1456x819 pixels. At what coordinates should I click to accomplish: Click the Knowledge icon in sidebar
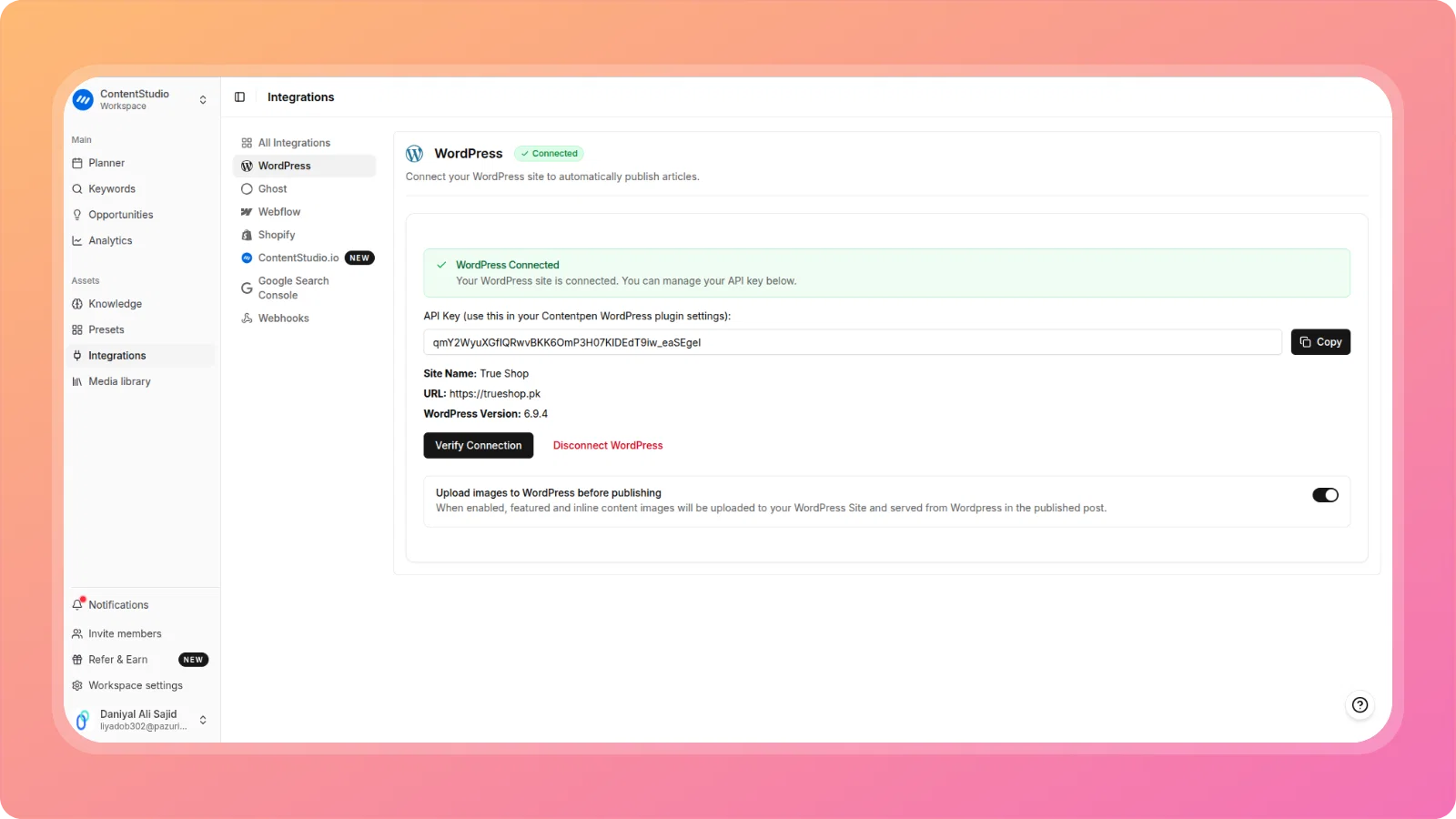(x=77, y=304)
